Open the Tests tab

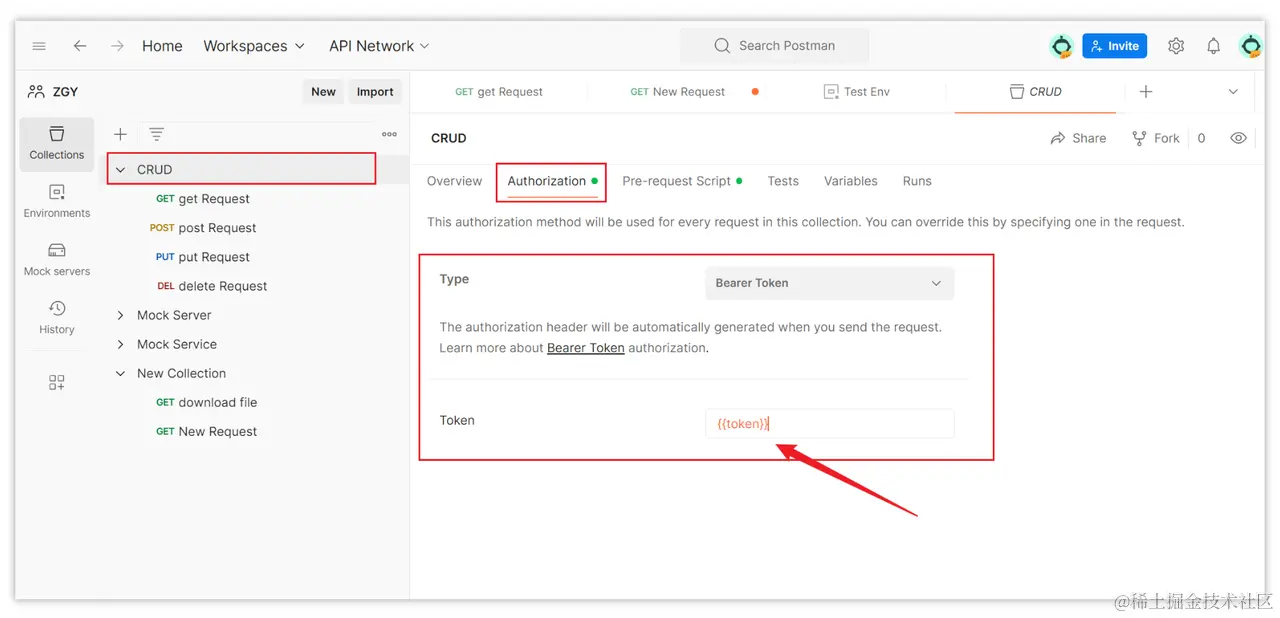click(x=783, y=181)
